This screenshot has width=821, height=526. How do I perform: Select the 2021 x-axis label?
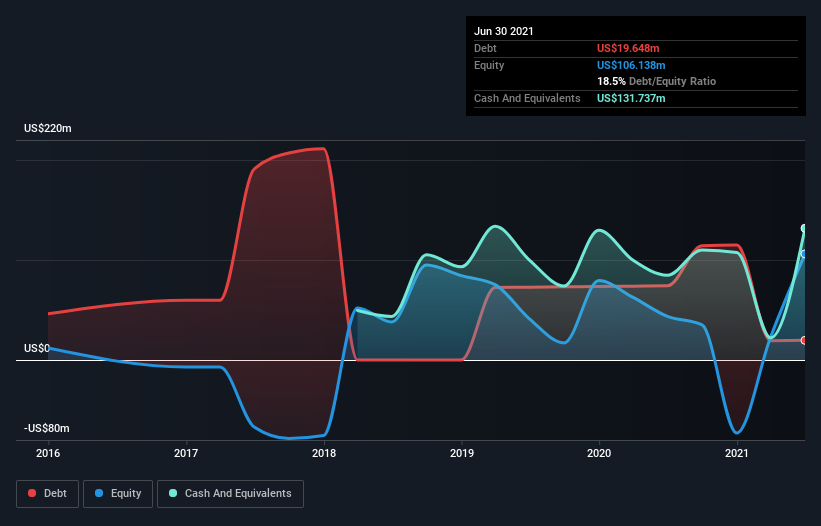(737, 453)
